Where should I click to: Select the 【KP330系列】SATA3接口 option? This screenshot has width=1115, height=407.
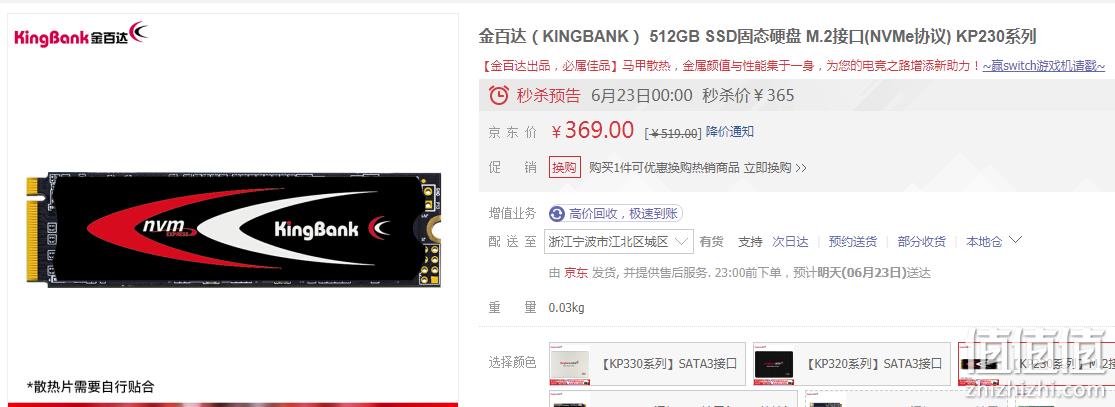click(x=647, y=364)
